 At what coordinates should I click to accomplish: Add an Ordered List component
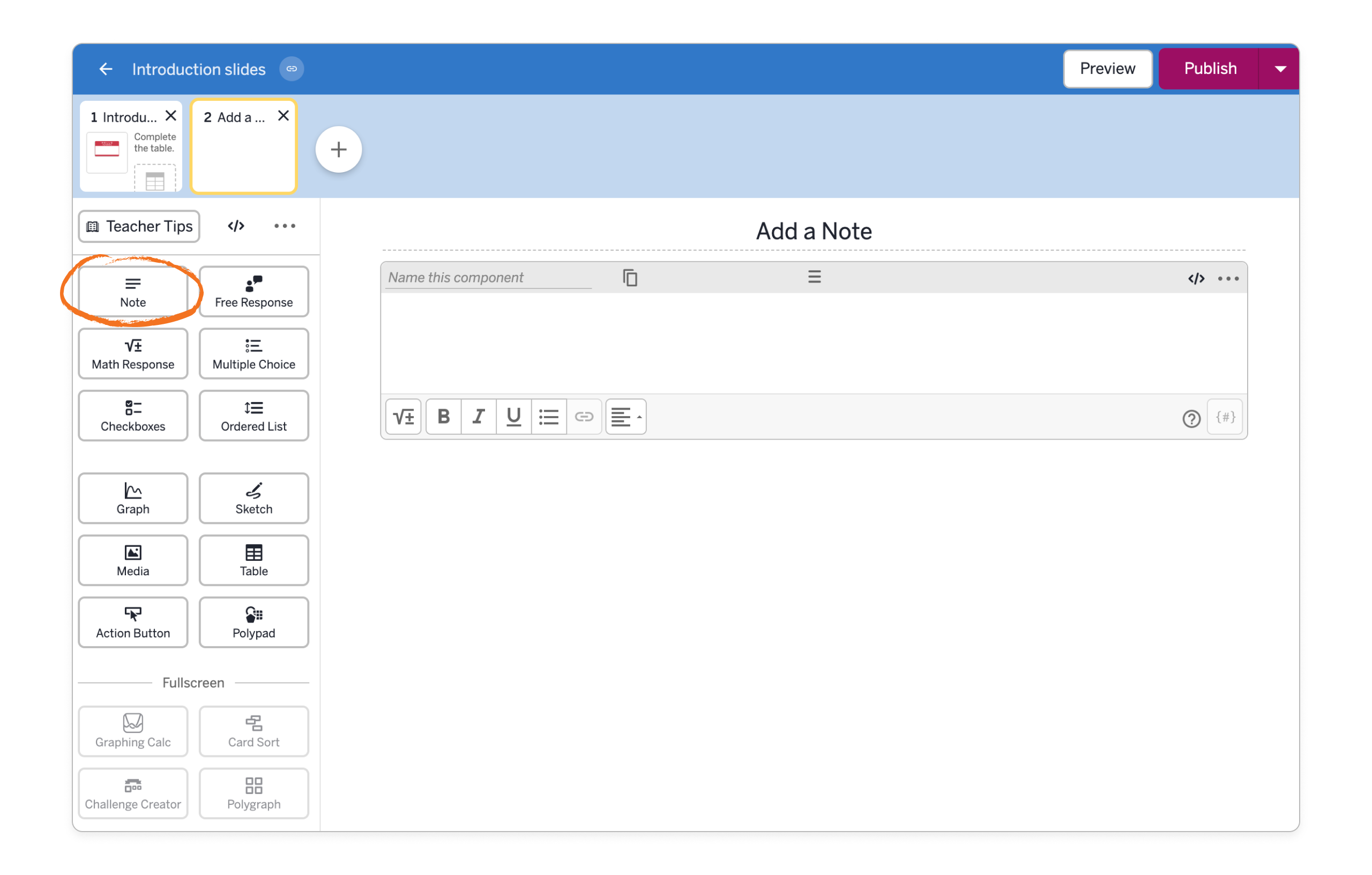(253, 416)
